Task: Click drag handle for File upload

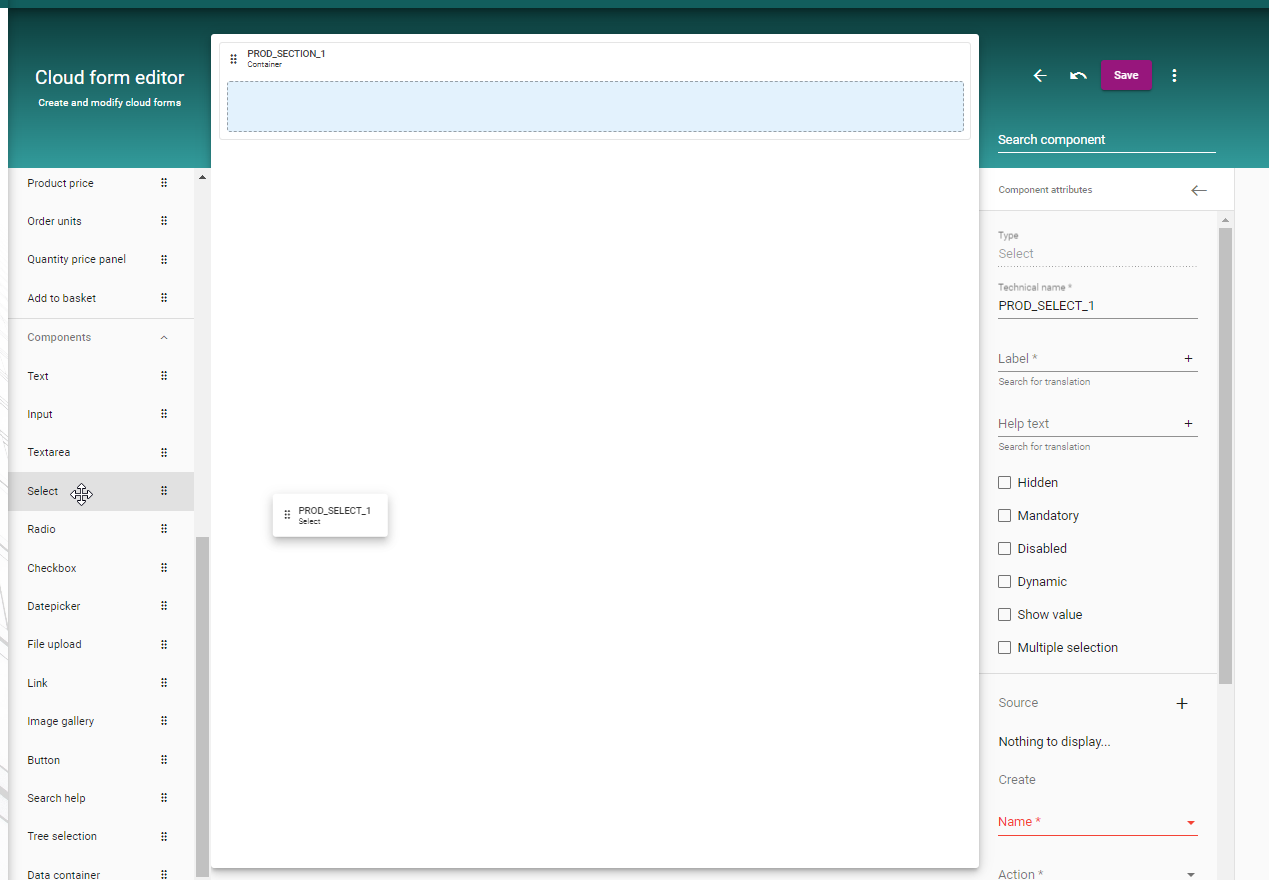Action: [164, 644]
